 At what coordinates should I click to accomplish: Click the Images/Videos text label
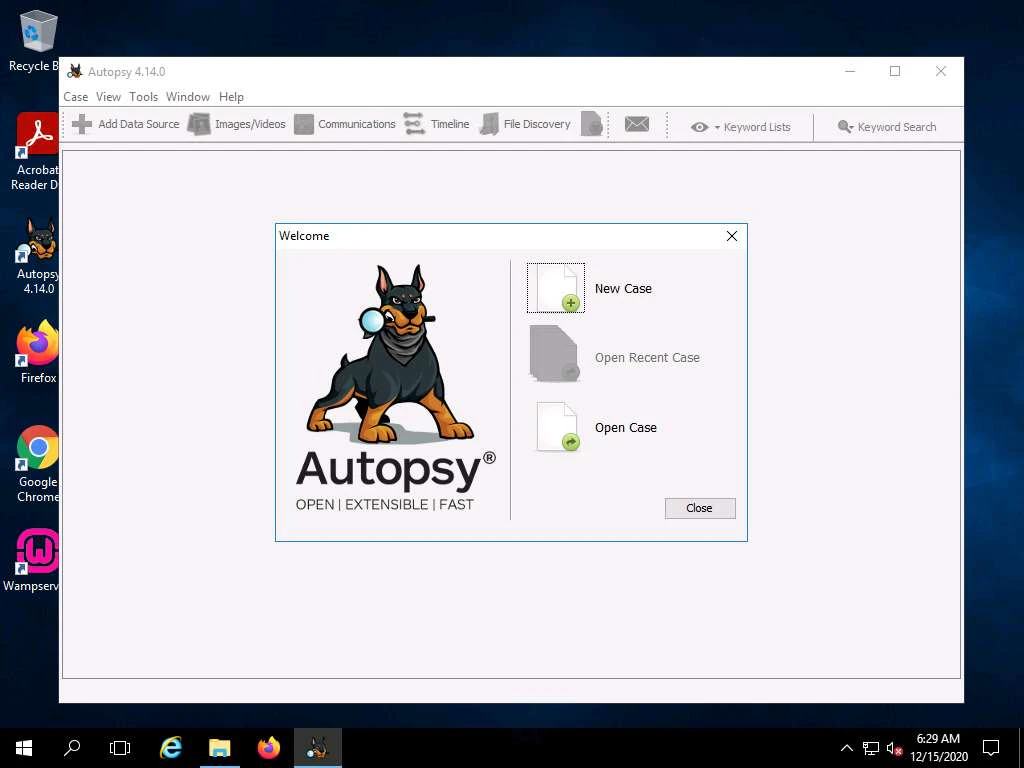[x=250, y=124]
